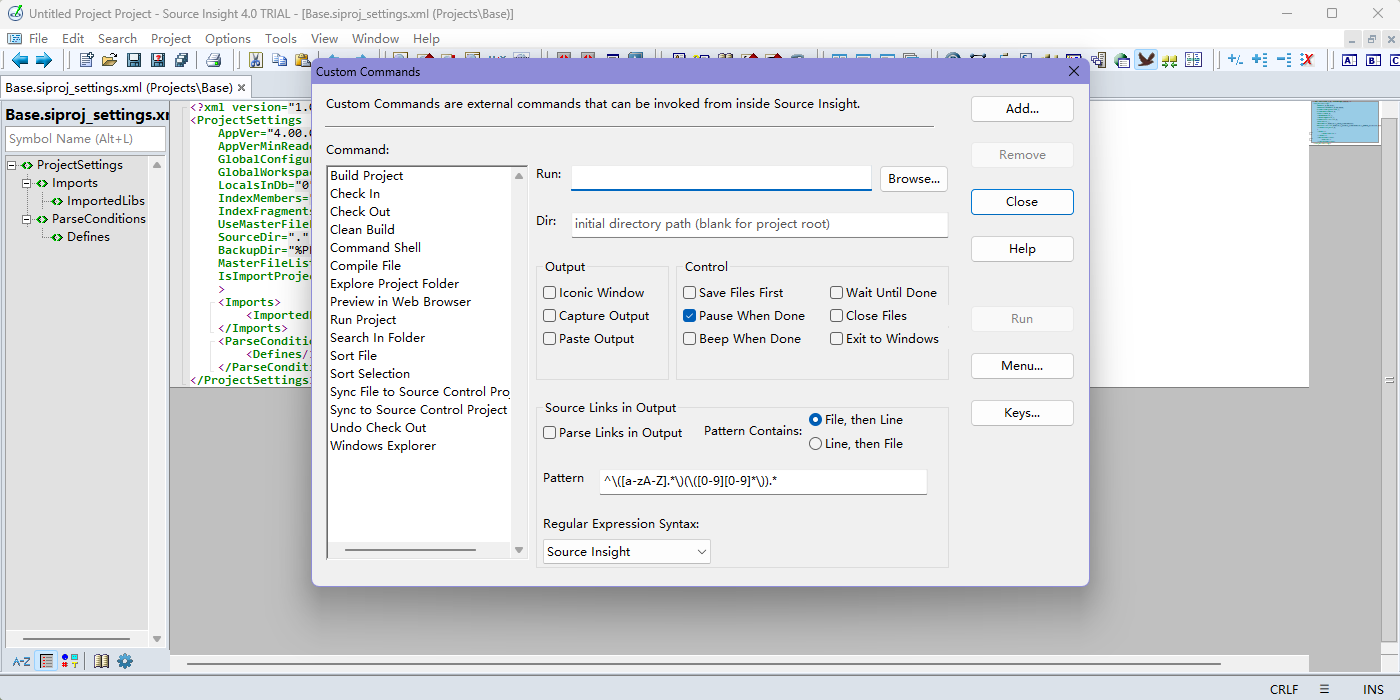Click the Browse... button
The width and height of the screenshot is (1400, 700).
[913, 179]
